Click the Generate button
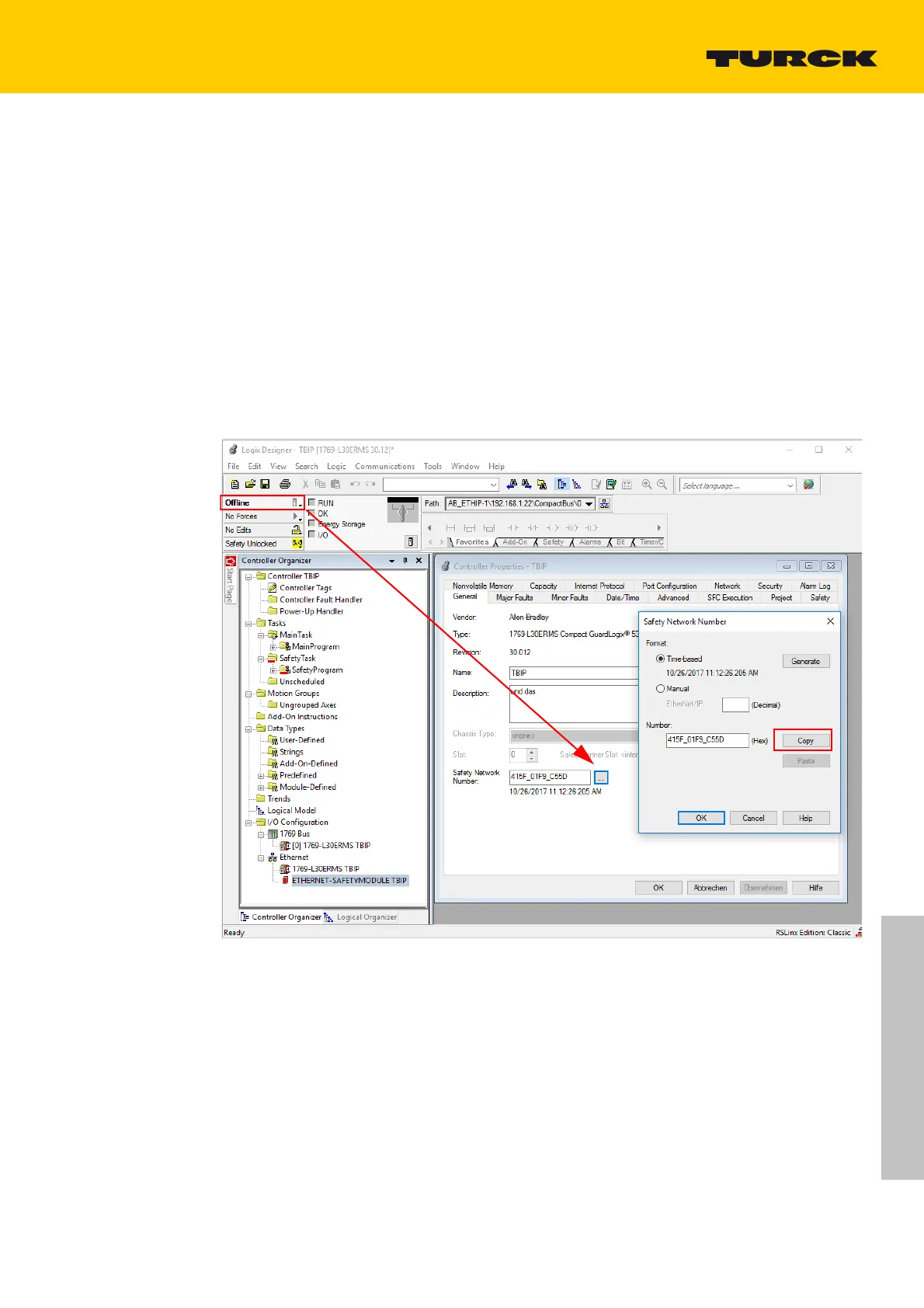This screenshot has height=1308, width=924. (x=806, y=661)
